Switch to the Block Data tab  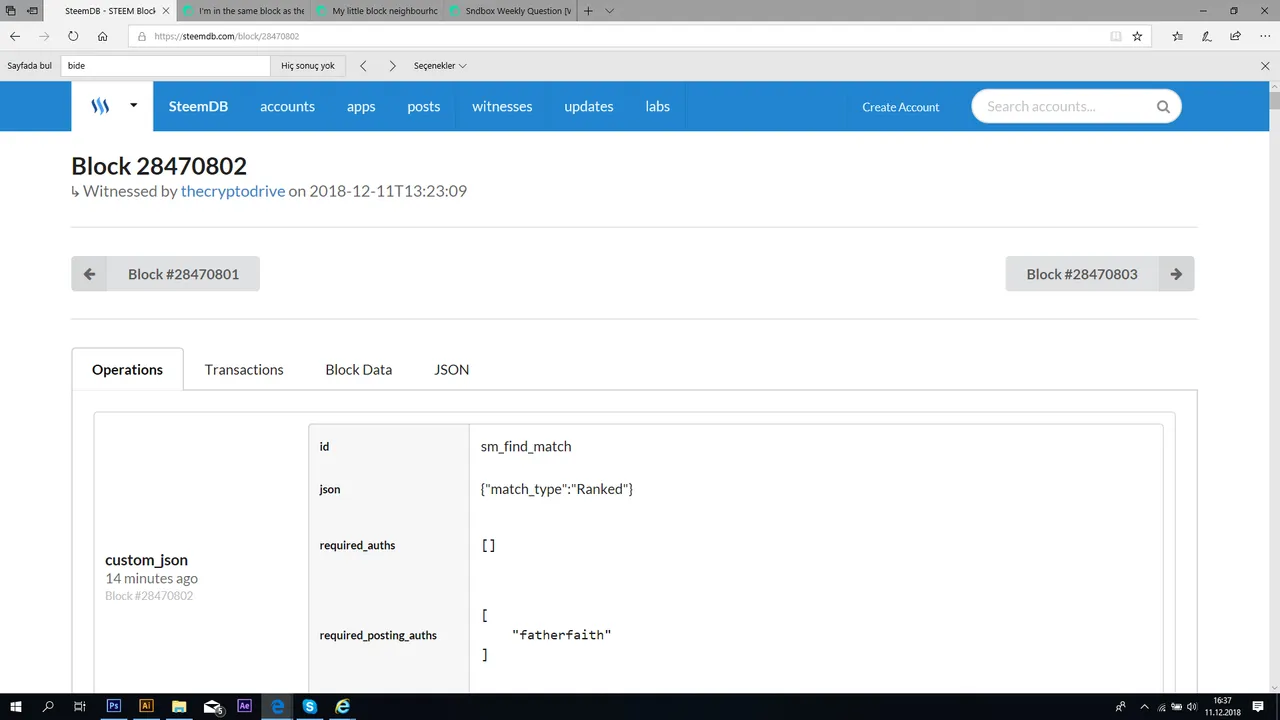[x=358, y=369]
